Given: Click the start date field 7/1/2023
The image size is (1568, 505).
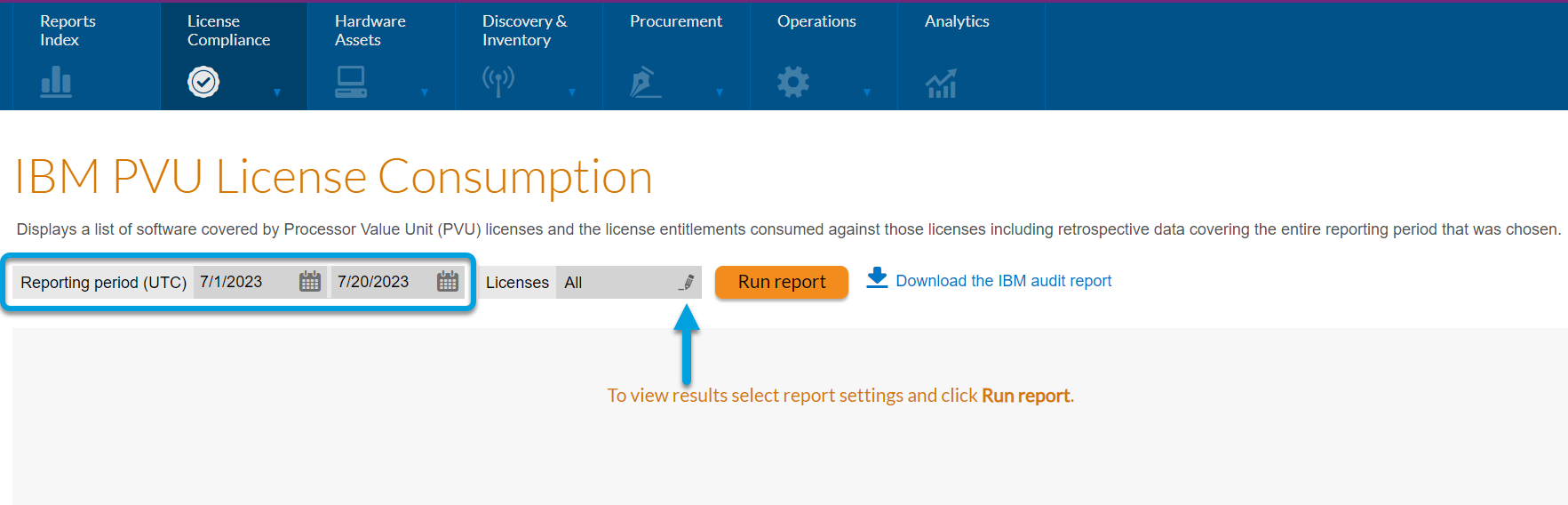Looking at the screenshot, I should (259, 282).
